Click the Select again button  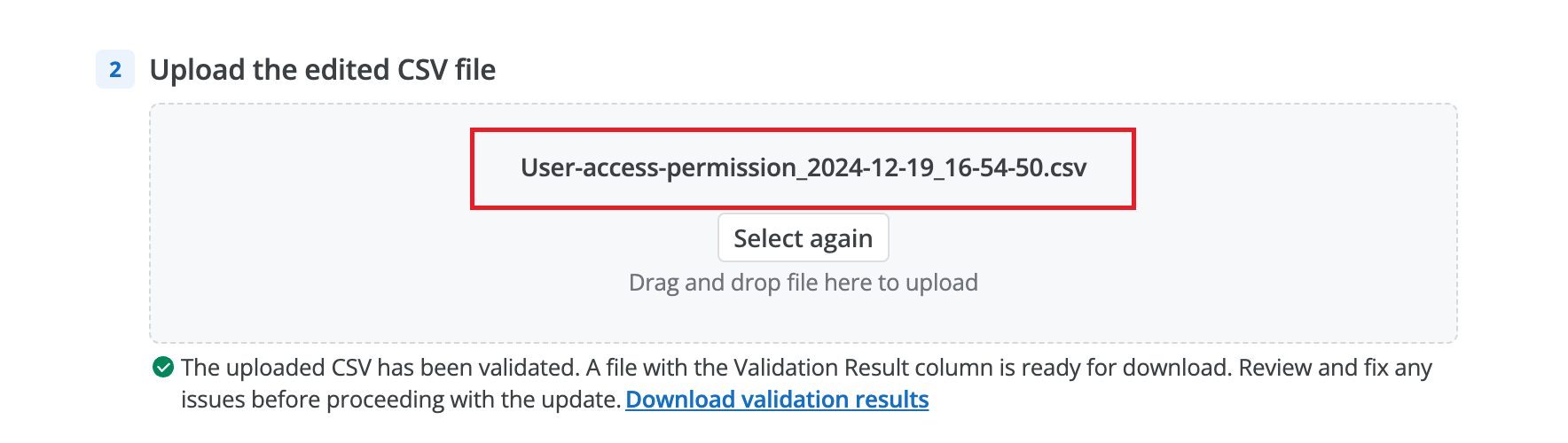(804, 237)
